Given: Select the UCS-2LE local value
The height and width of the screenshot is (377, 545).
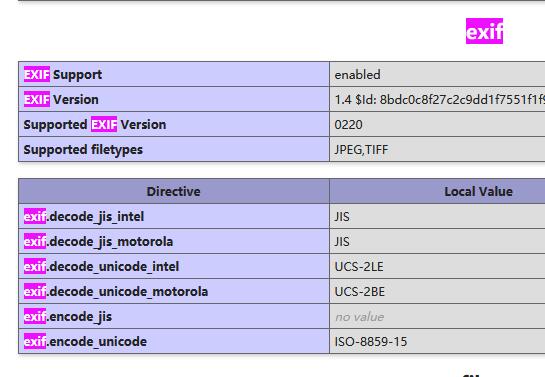Looking at the screenshot, I should pyautogui.click(x=359, y=267).
